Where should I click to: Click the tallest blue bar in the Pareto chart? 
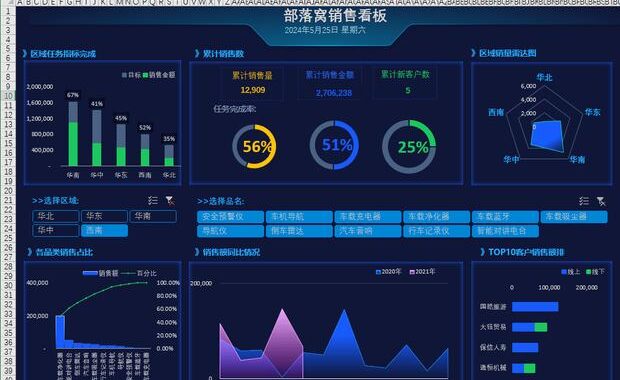(60, 332)
